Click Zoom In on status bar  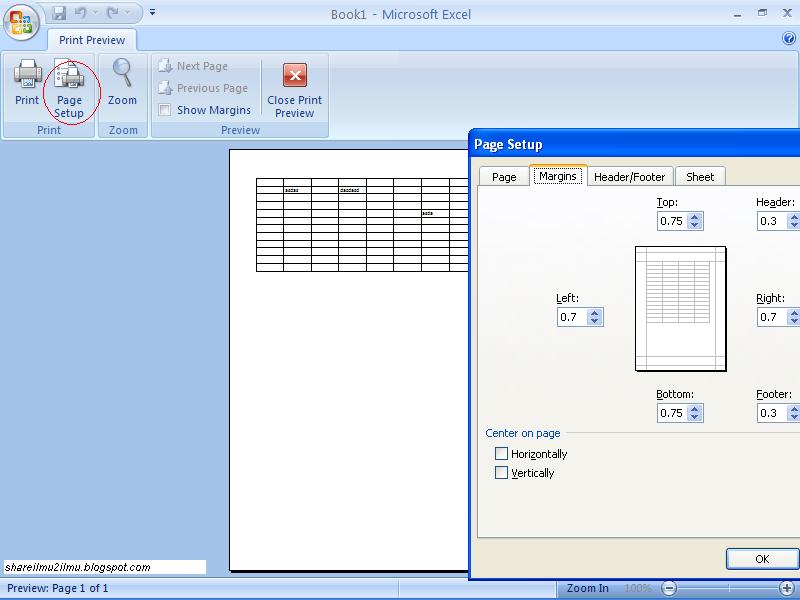pos(588,588)
